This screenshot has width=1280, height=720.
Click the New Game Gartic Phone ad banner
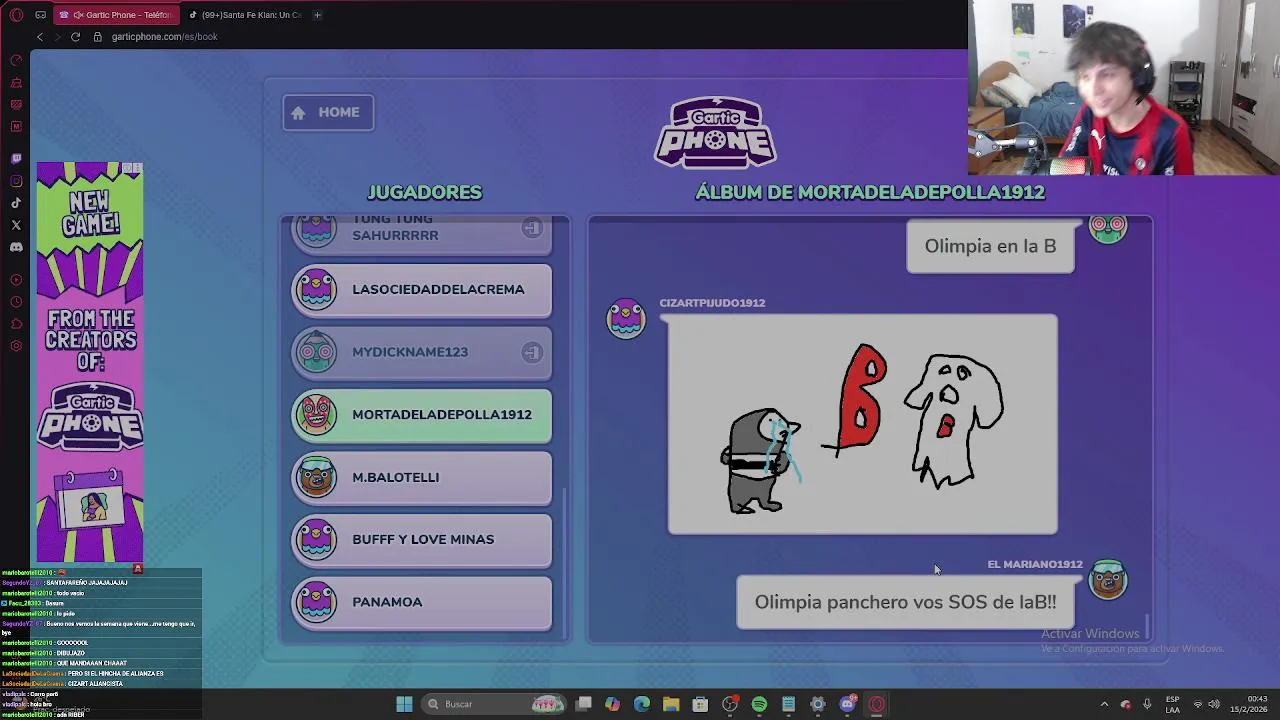(x=90, y=362)
